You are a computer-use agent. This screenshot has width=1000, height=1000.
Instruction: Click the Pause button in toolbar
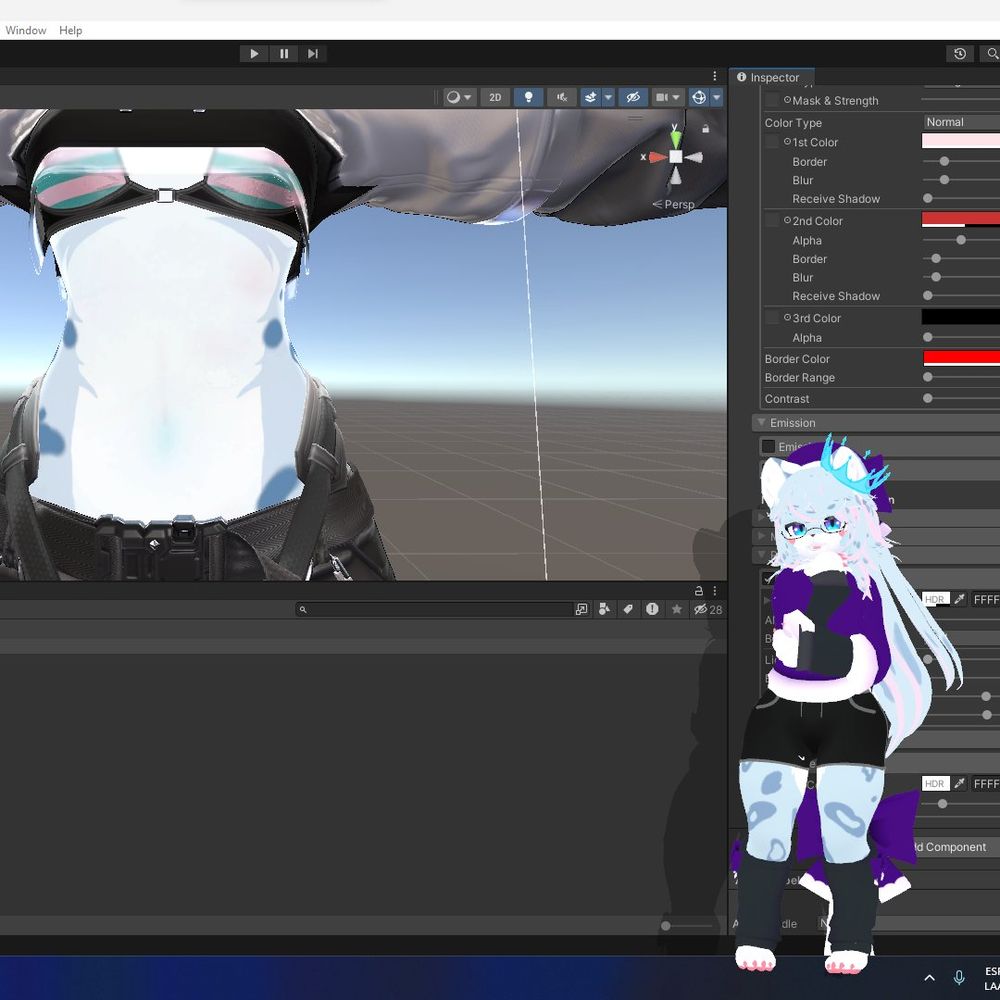click(284, 54)
